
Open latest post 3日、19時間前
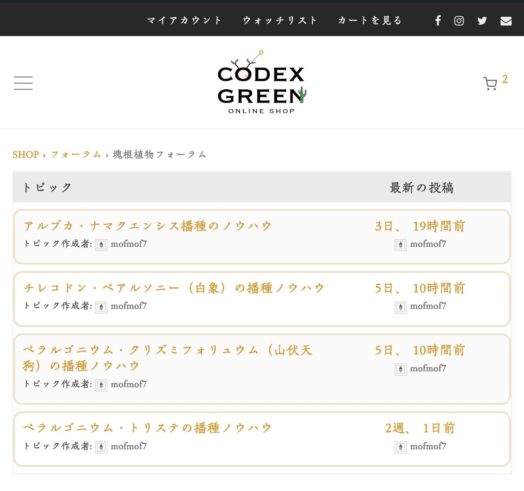tap(420, 226)
